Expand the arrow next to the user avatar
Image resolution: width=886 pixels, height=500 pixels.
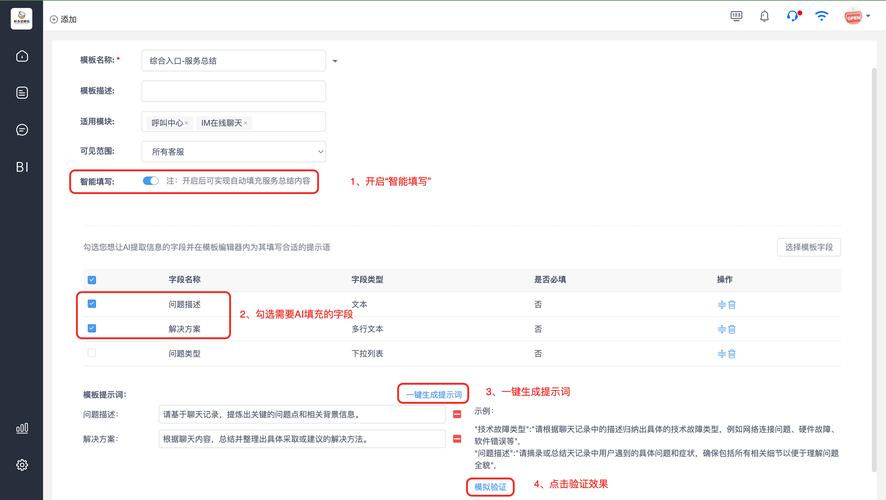[868, 16]
